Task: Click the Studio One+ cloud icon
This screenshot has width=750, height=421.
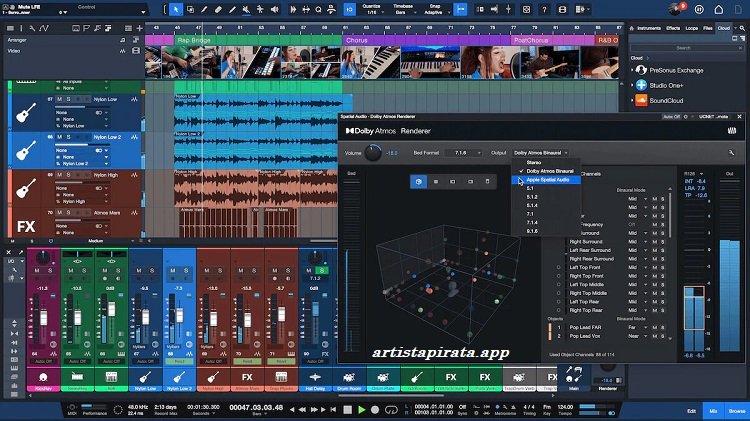Action: click(641, 85)
